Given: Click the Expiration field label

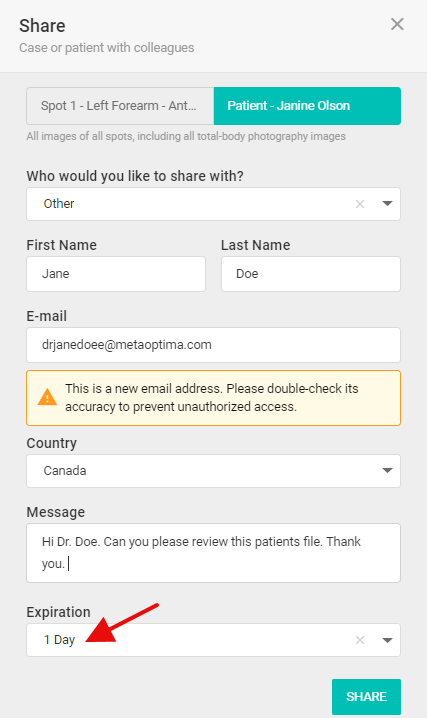Looking at the screenshot, I should click(x=58, y=612).
